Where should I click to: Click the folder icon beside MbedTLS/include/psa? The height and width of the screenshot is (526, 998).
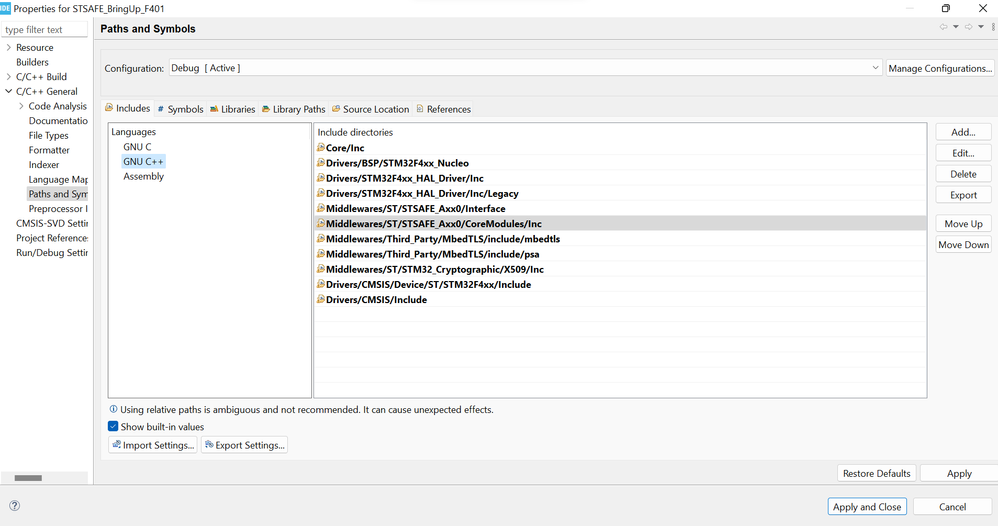pos(321,253)
